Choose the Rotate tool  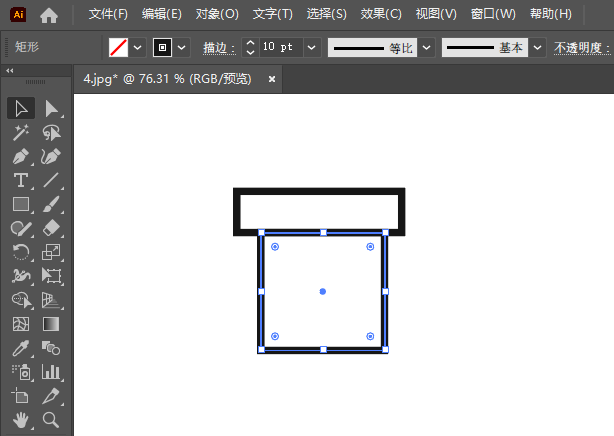click(21, 252)
